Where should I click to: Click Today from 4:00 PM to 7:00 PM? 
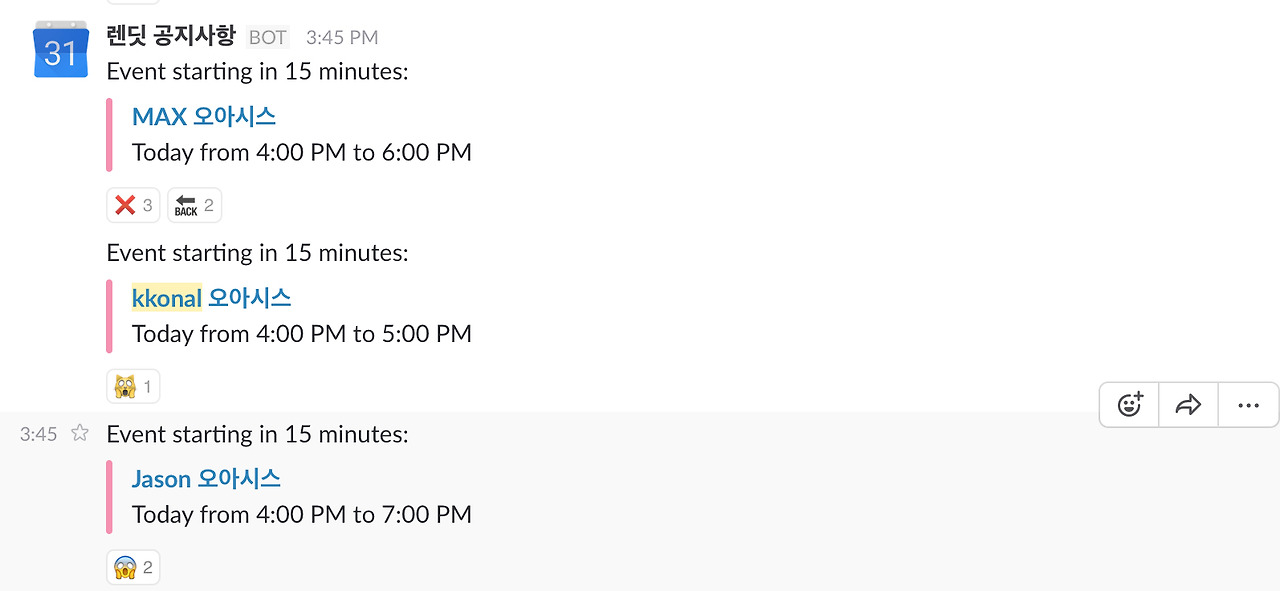coord(302,515)
